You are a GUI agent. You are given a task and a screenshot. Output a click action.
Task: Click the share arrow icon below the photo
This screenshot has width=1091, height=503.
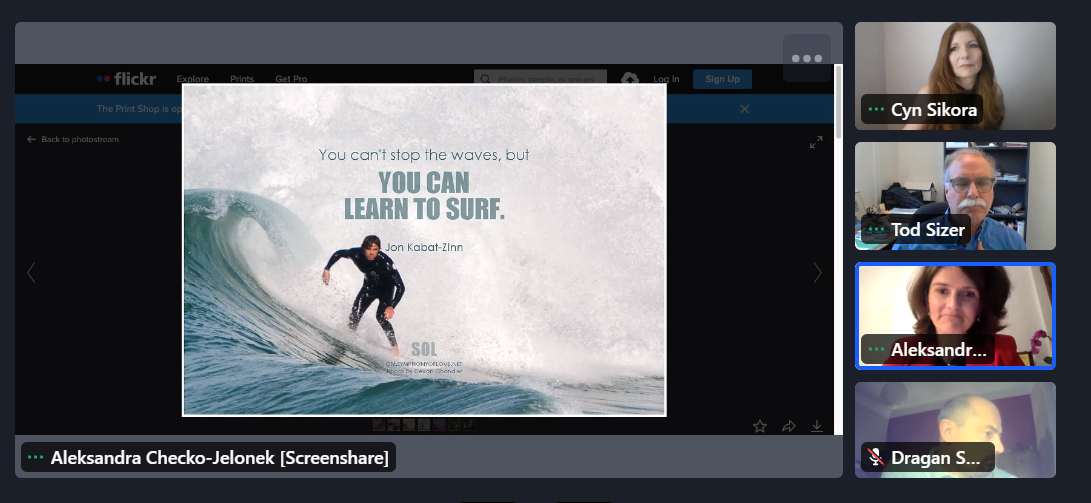point(789,426)
